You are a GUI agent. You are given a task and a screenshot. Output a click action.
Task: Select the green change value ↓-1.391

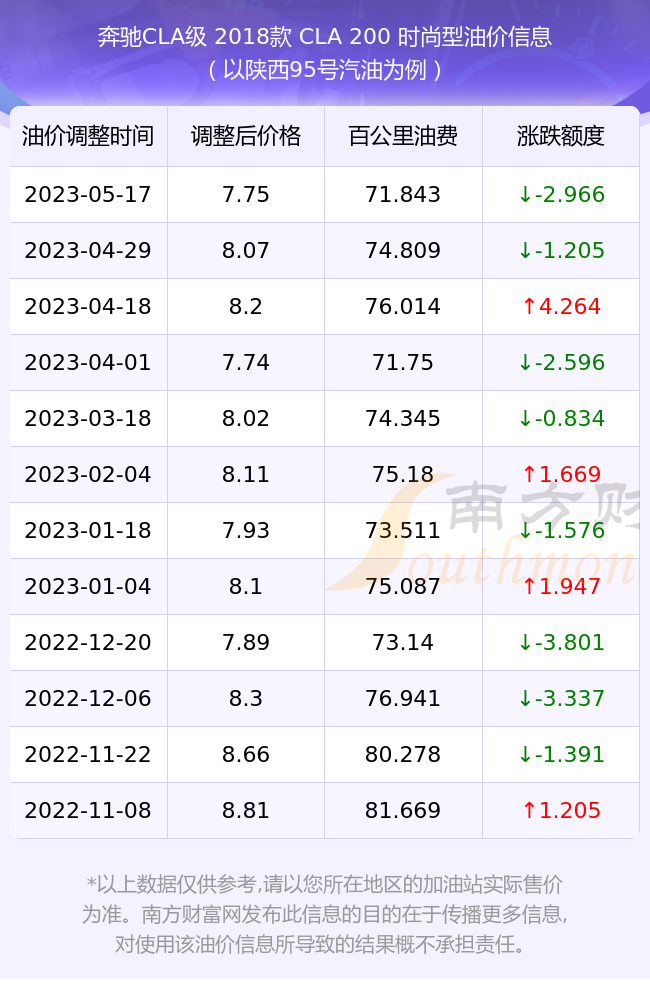point(561,754)
